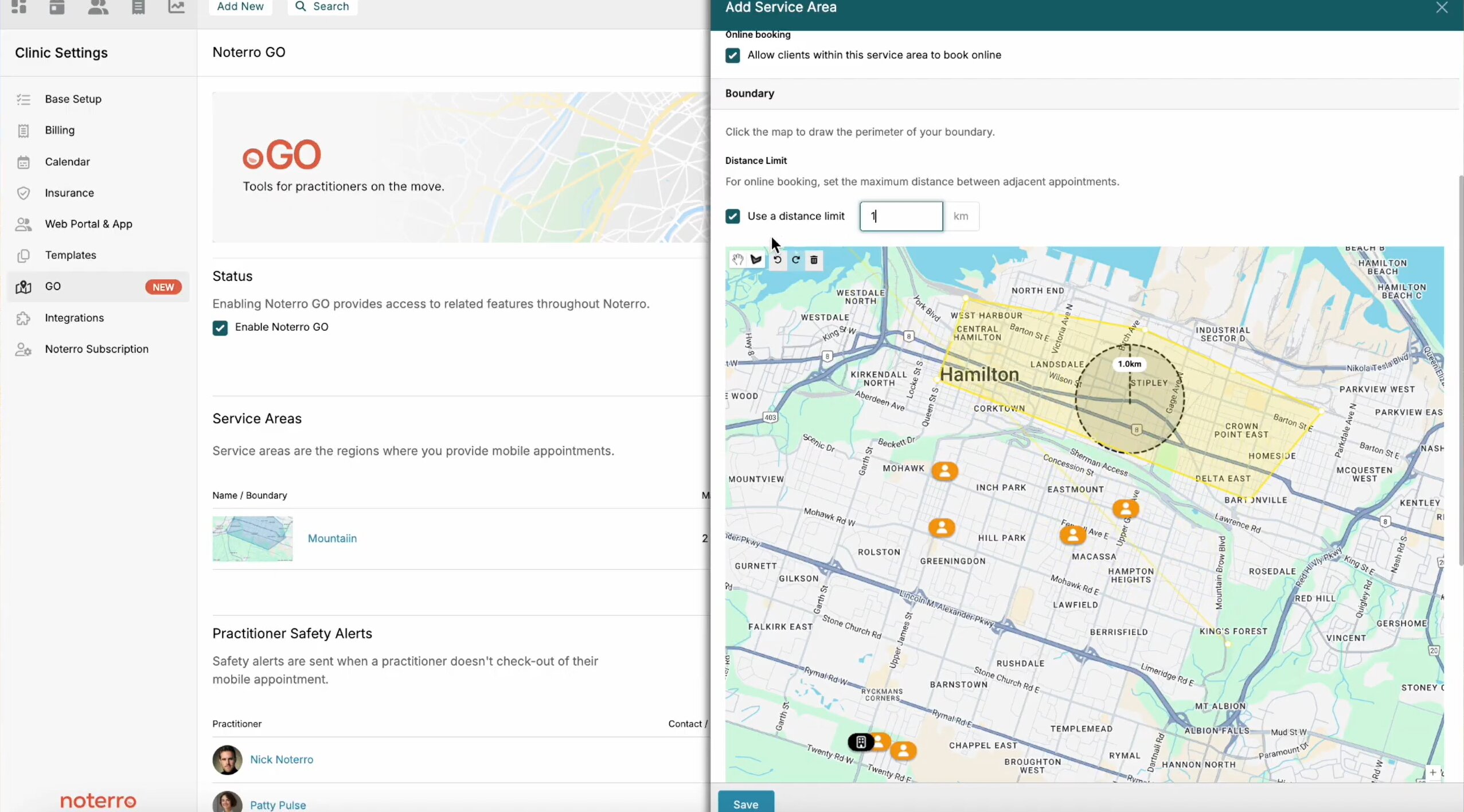Image resolution: width=1464 pixels, height=812 pixels.
Task: Select the hand pan tool on map
Action: tap(737, 260)
